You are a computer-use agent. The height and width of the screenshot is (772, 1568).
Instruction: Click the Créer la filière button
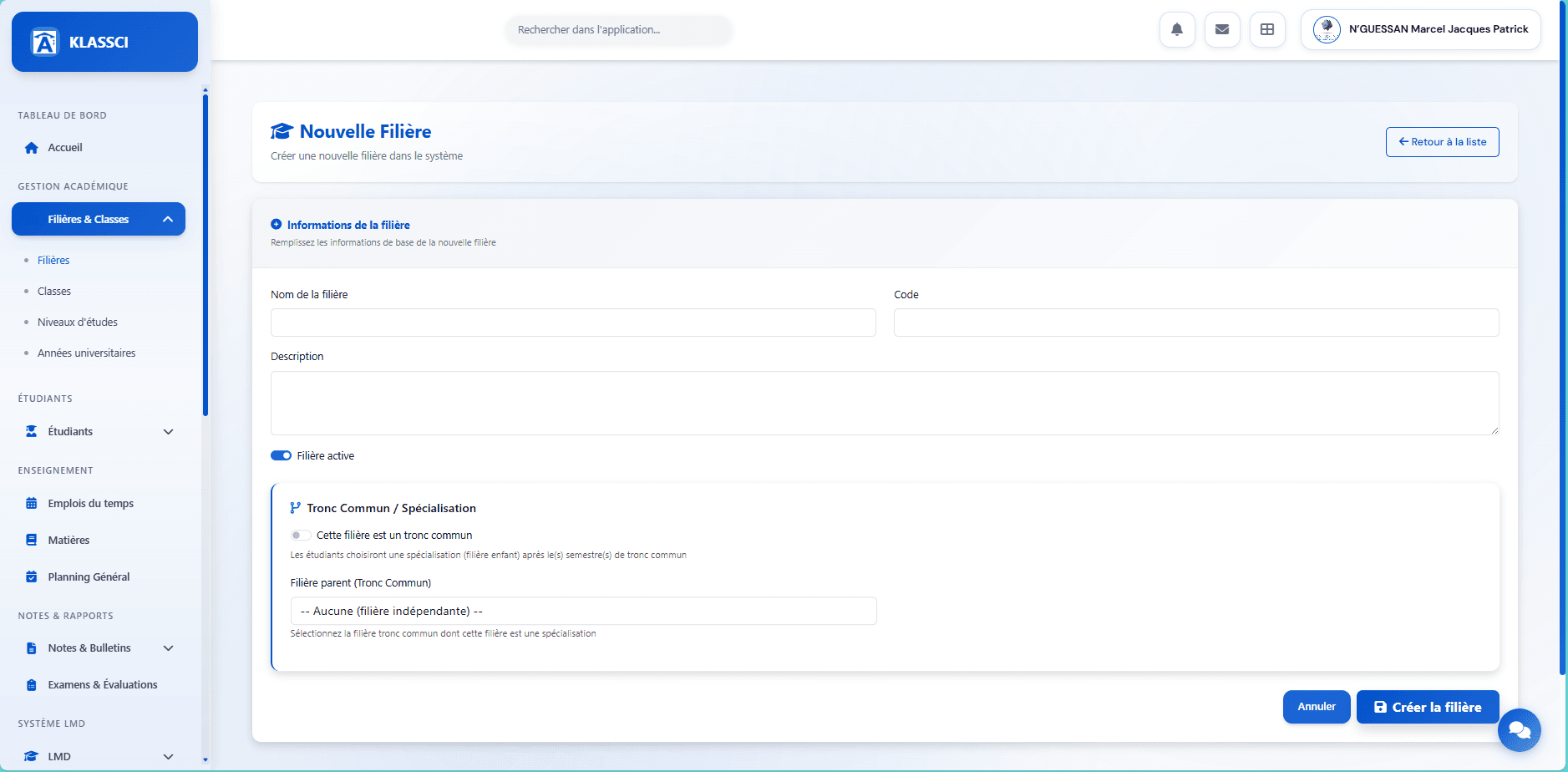[x=1428, y=707]
